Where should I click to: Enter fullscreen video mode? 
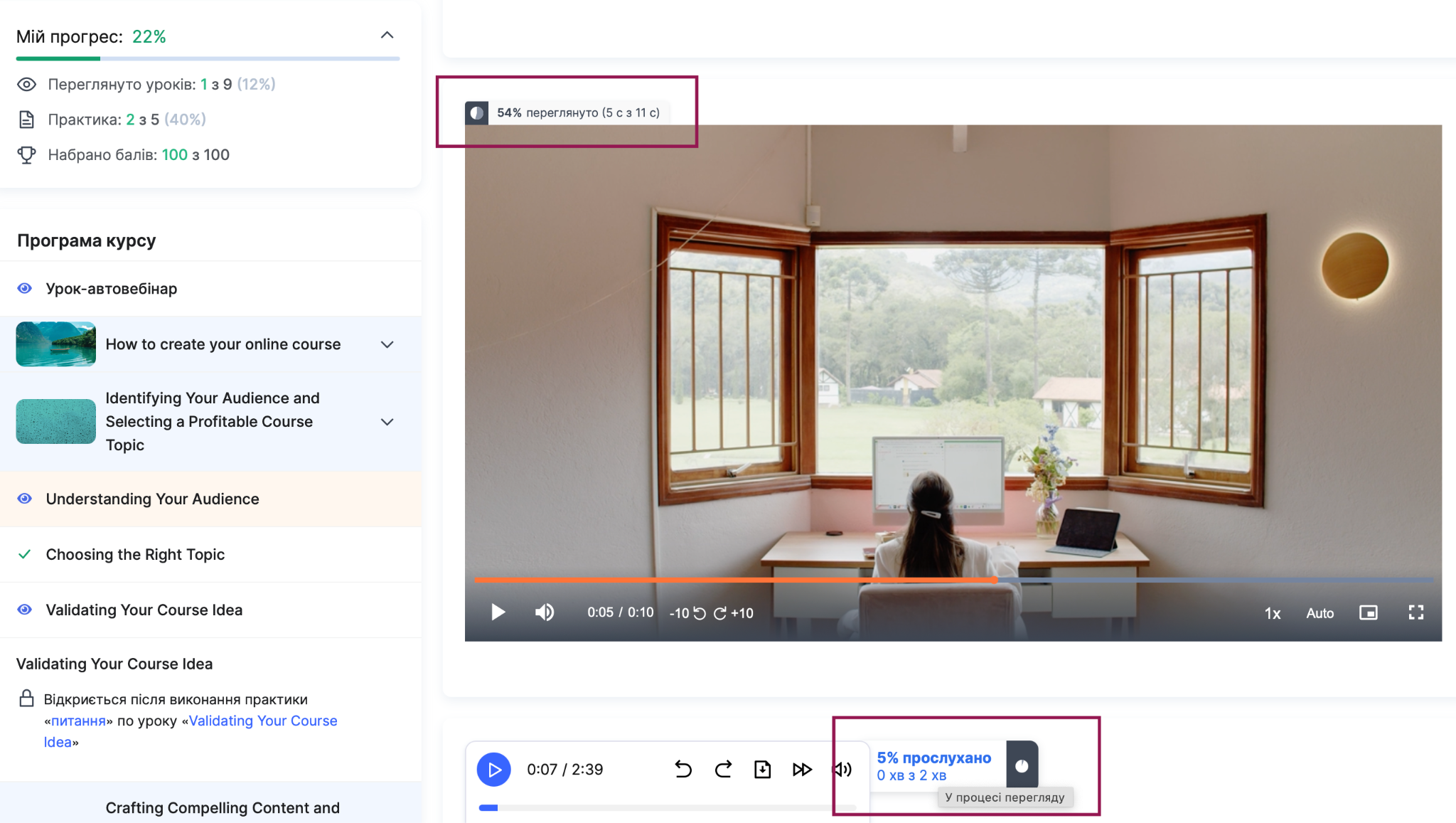[1416, 612]
